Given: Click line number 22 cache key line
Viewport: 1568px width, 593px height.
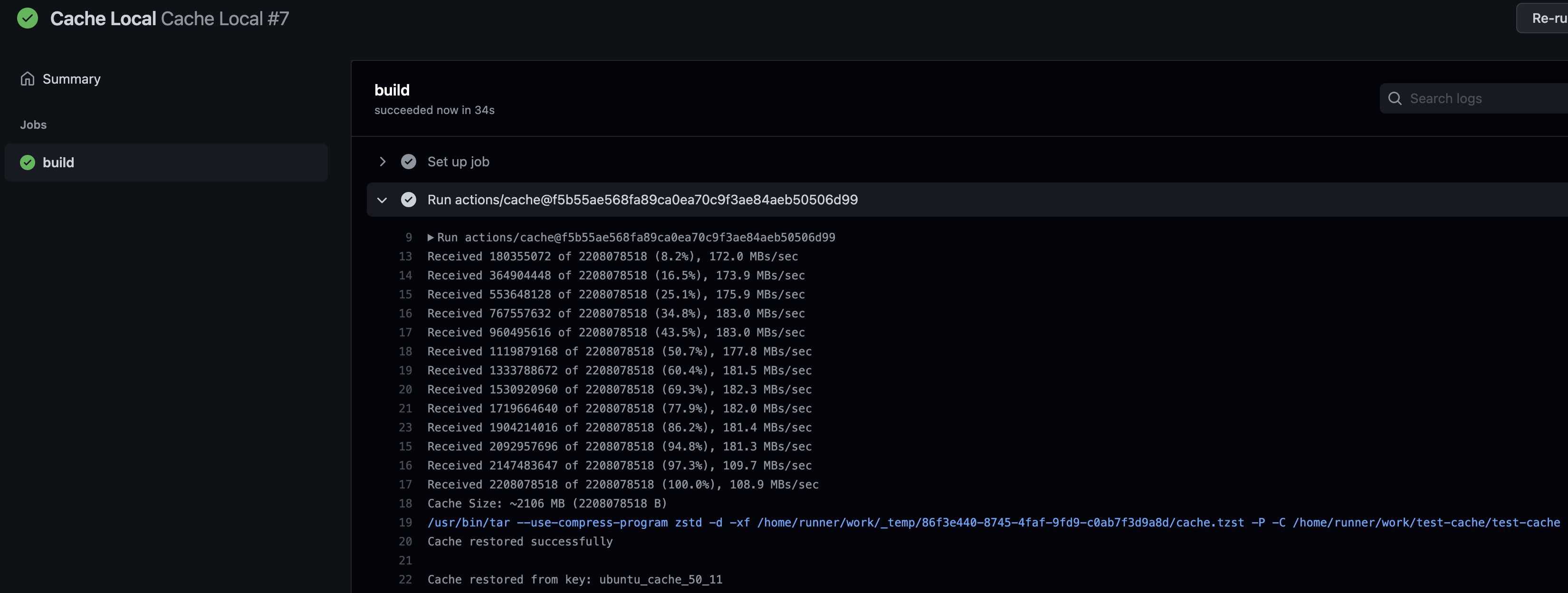Looking at the screenshot, I should coord(405,580).
